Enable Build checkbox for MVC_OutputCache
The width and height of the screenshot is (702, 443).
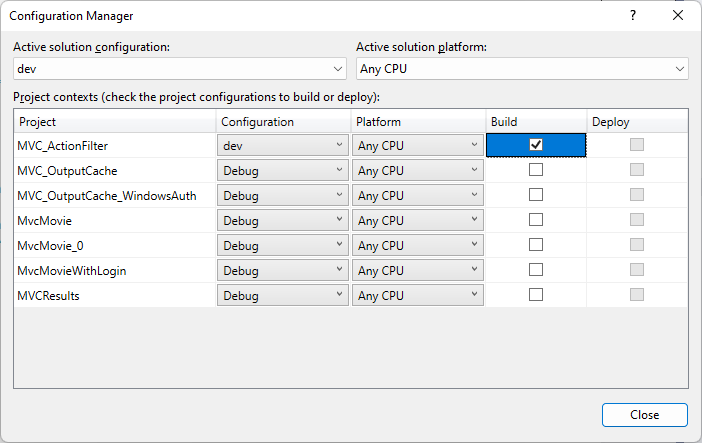click(x=536, y=170)
